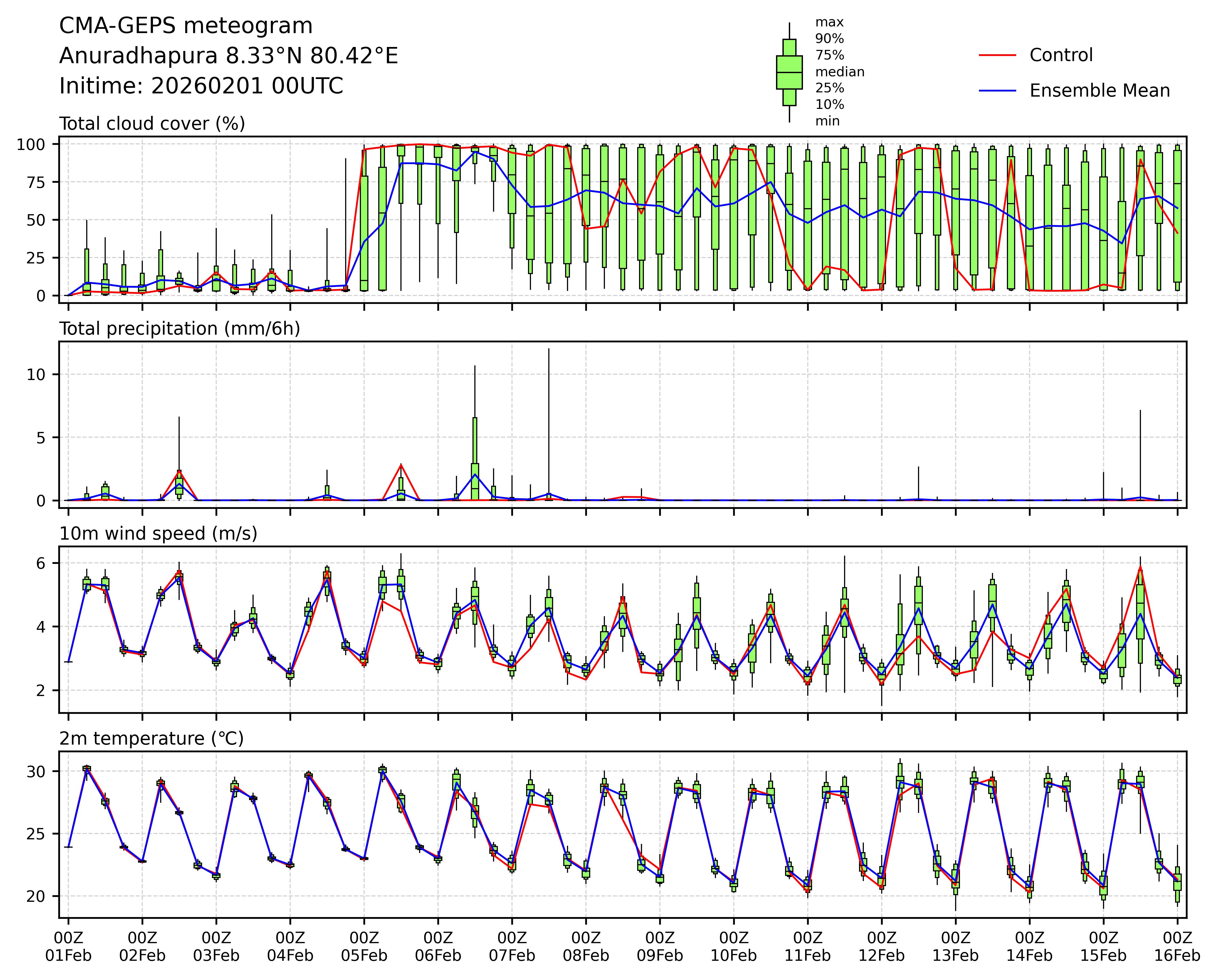Viewport: 1217px width, 980px height.
Task: Click '2m temperature (°C)' panel title
Action: coord(151,738)
